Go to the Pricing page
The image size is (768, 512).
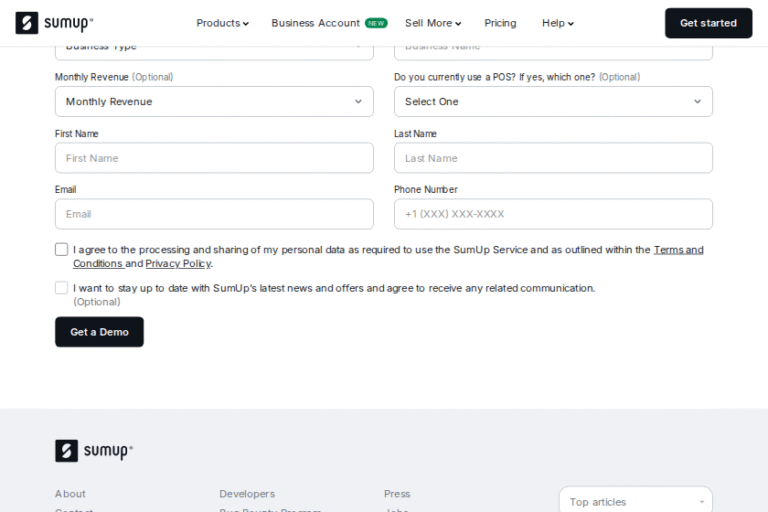coord(500,23)
